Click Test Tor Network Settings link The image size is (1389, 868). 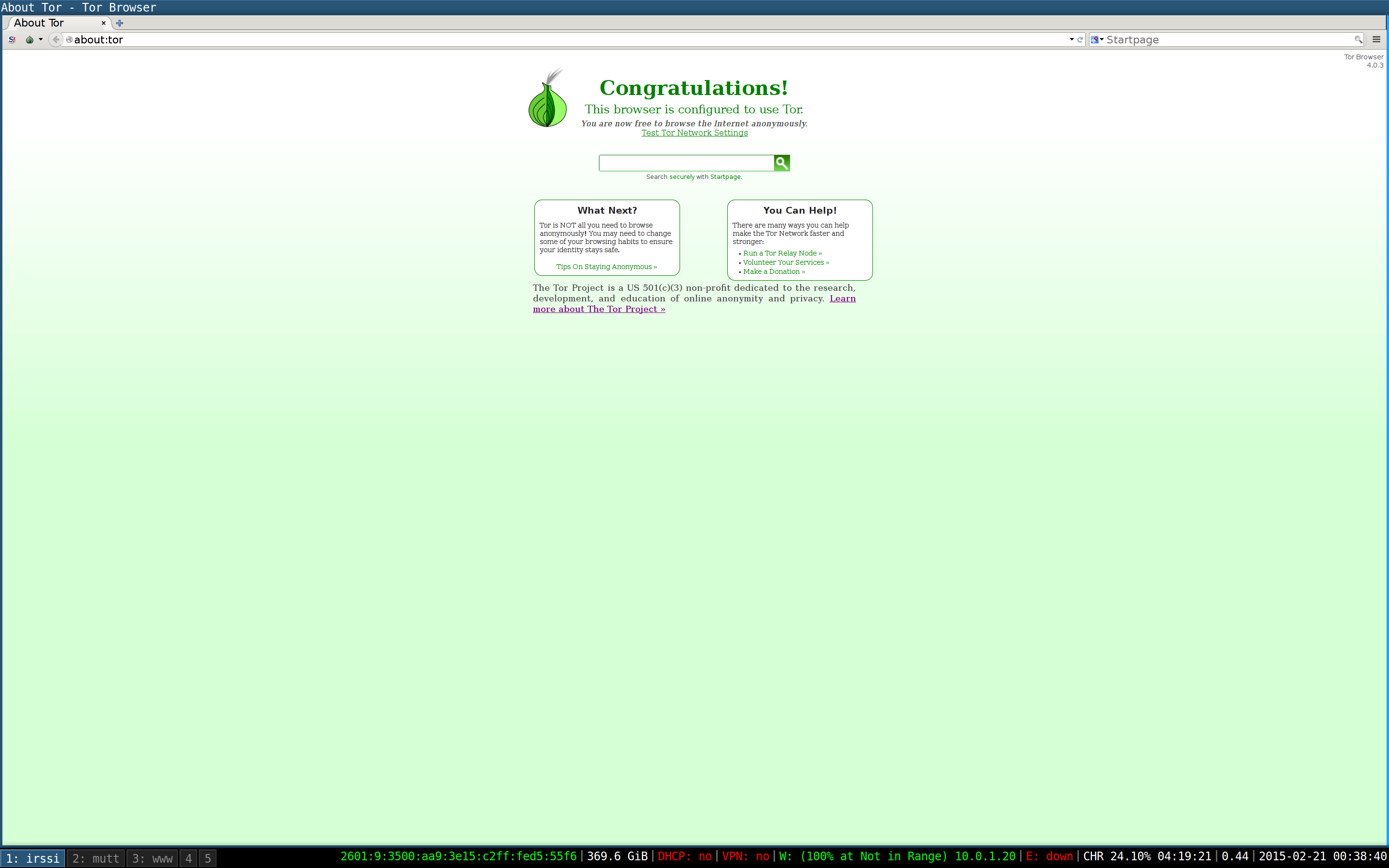tap(694, 132)
